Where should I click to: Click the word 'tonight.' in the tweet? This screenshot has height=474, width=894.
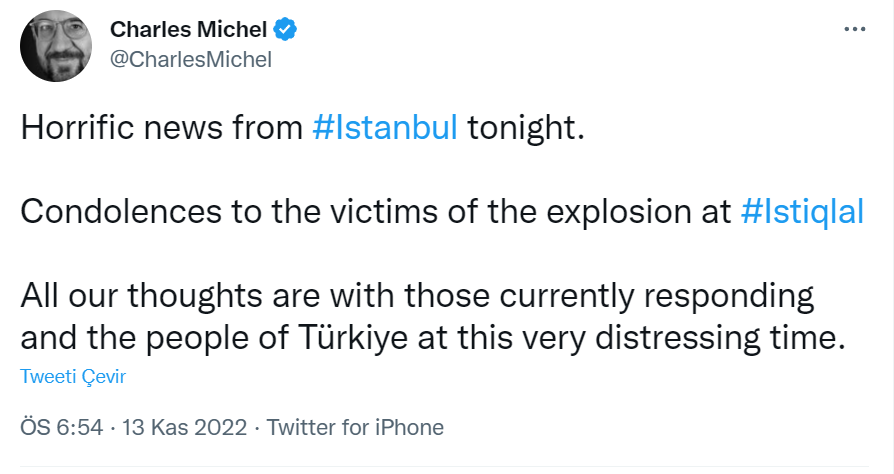[526, 127]
